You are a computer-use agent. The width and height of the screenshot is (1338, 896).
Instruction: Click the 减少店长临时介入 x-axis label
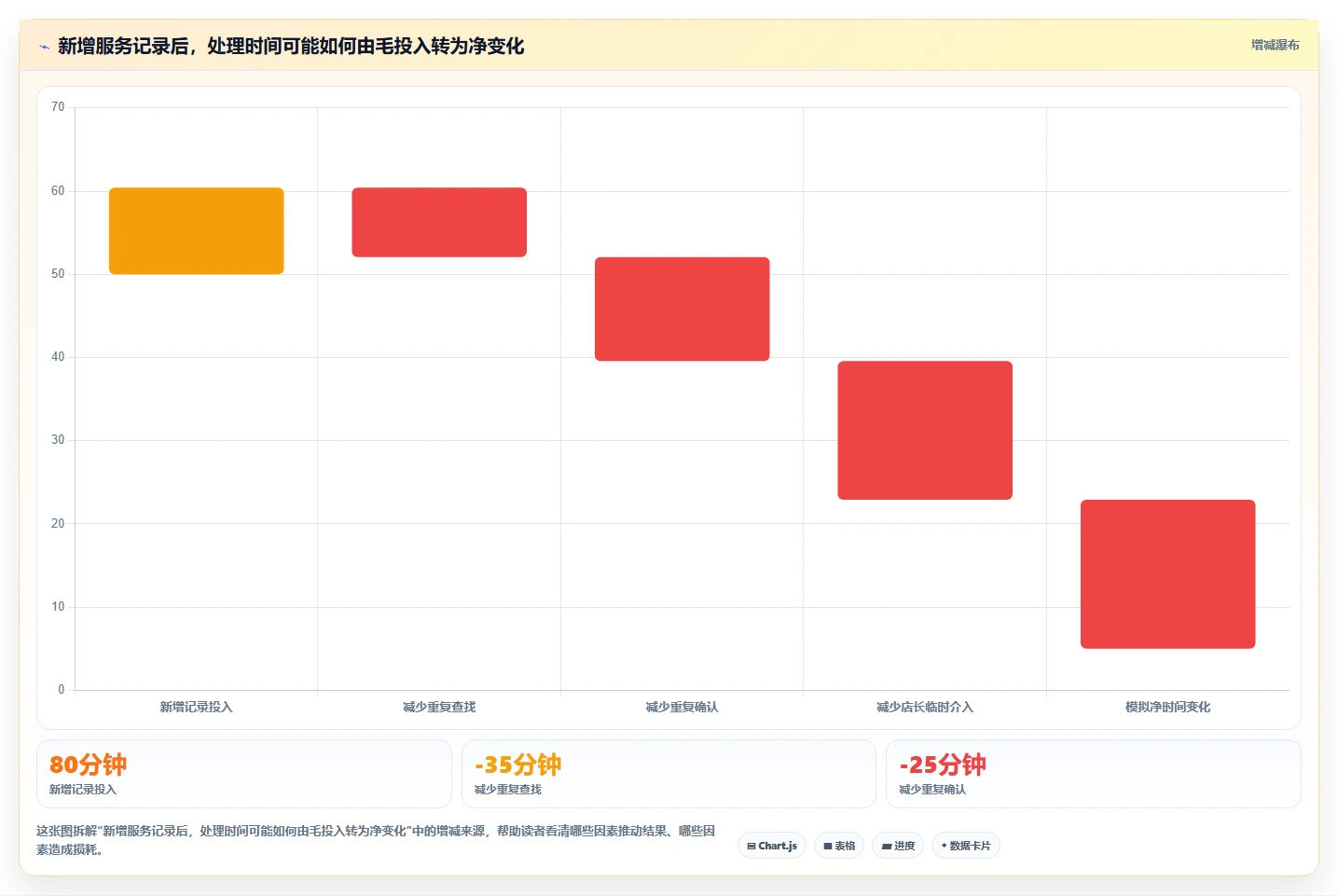click(x=925, y=708)
